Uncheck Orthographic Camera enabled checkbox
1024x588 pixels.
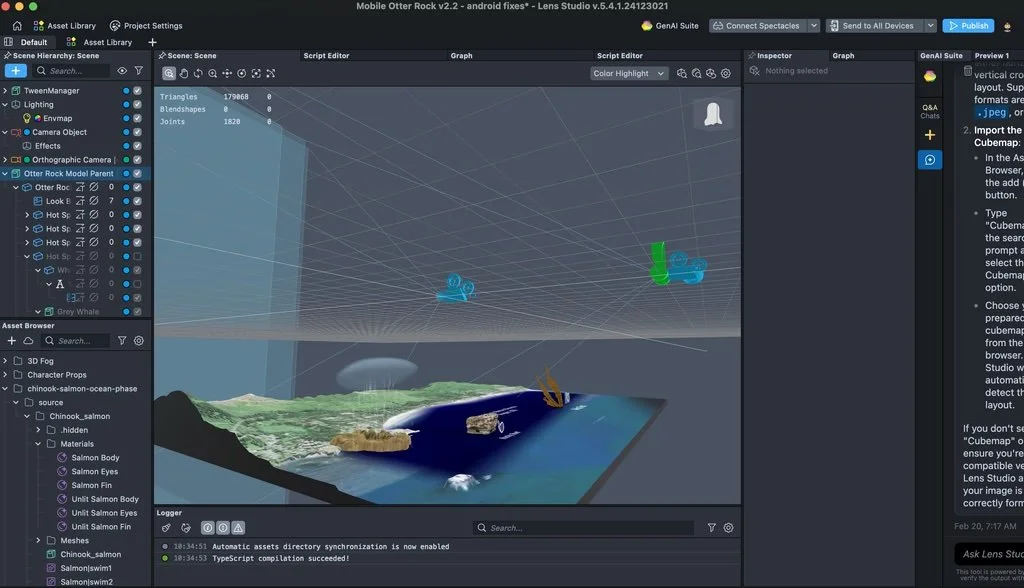(x=137, y=159)
